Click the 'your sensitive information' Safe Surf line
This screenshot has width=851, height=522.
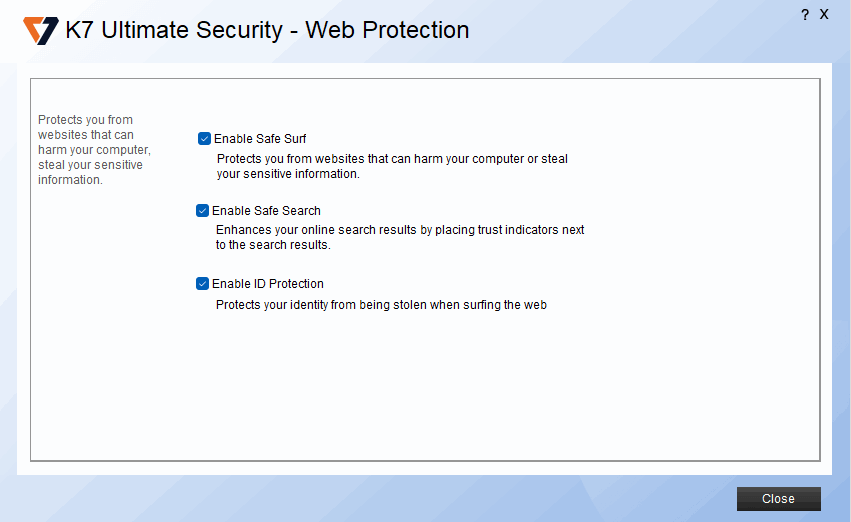coord(288,174)
